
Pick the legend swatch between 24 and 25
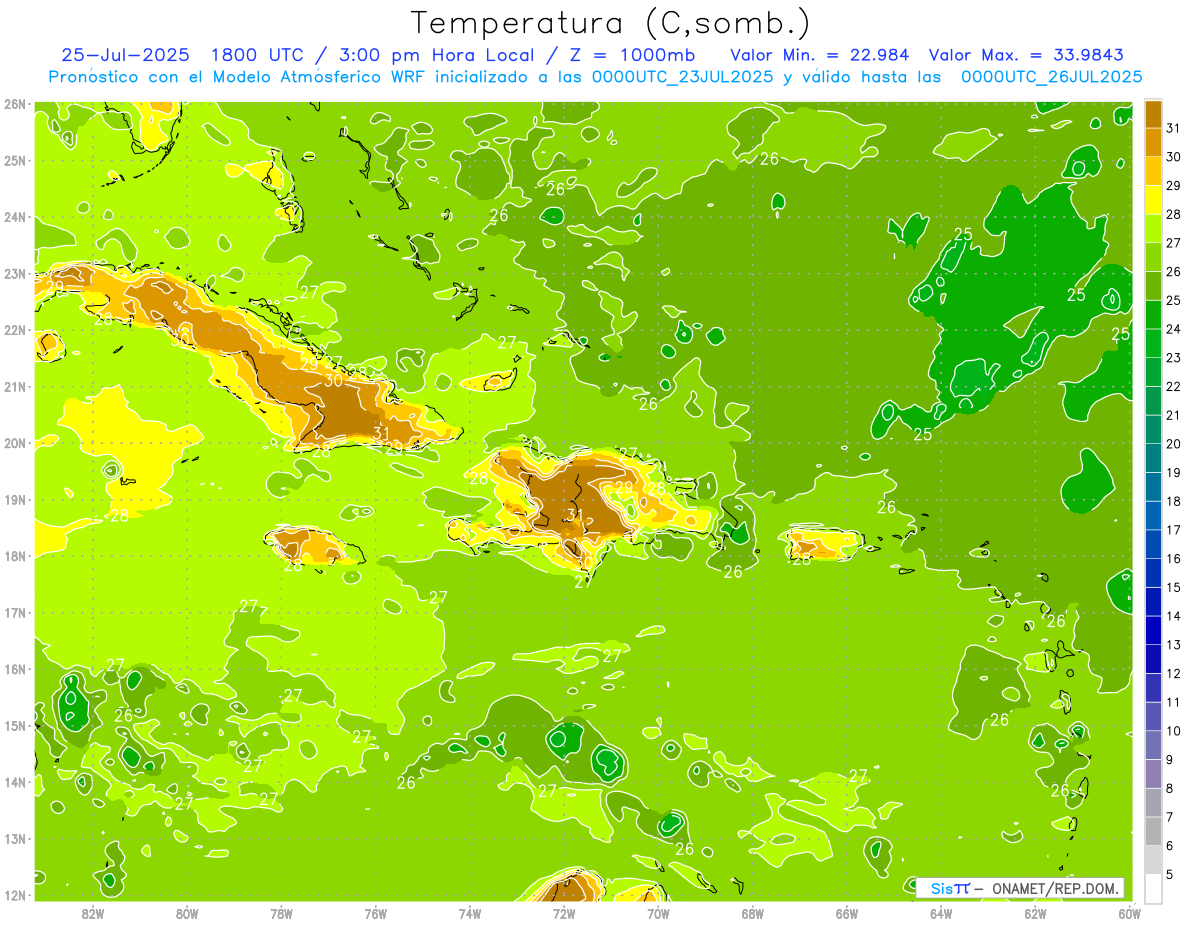click(x=1153, y=314)
